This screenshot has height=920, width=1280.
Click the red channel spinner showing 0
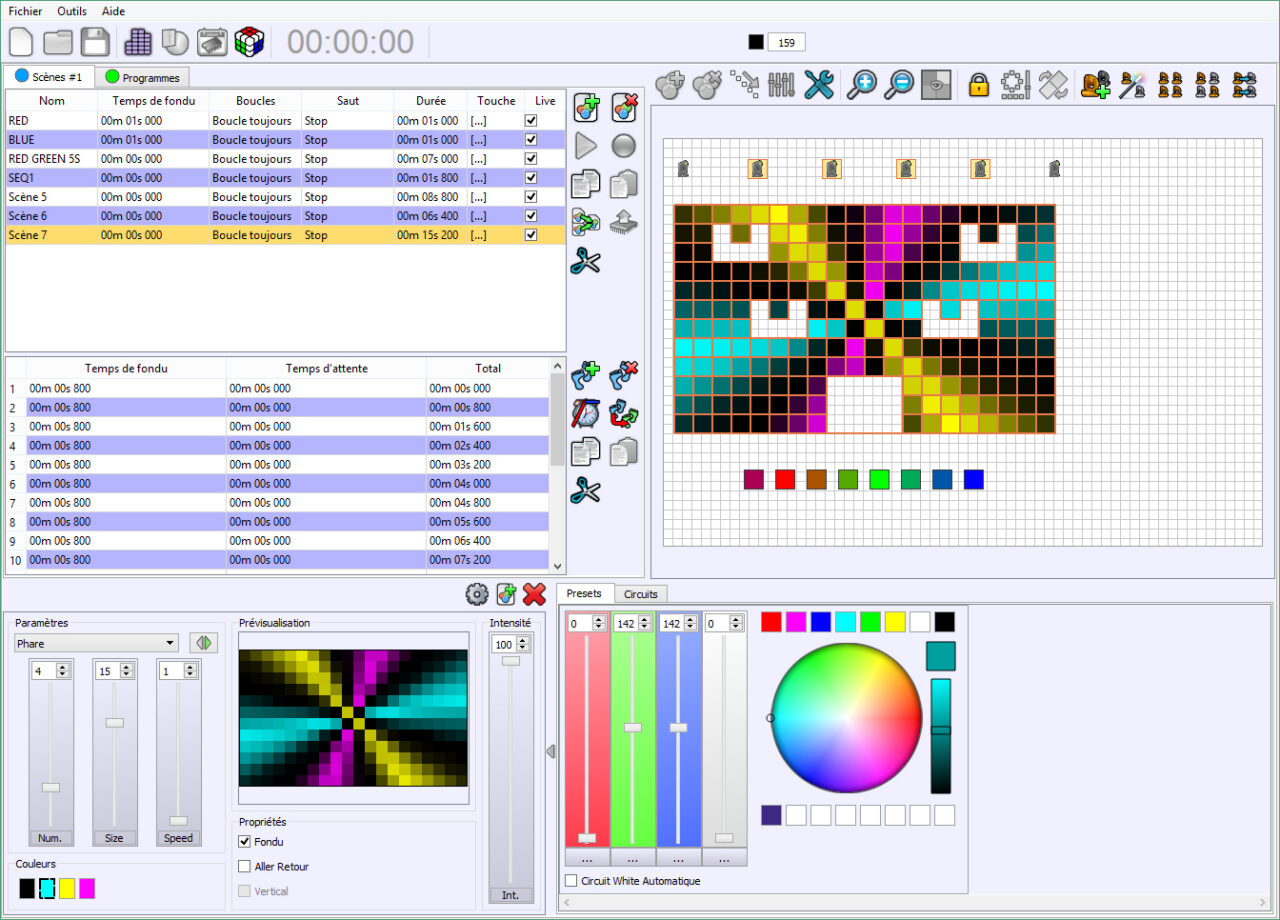[587, 623]
